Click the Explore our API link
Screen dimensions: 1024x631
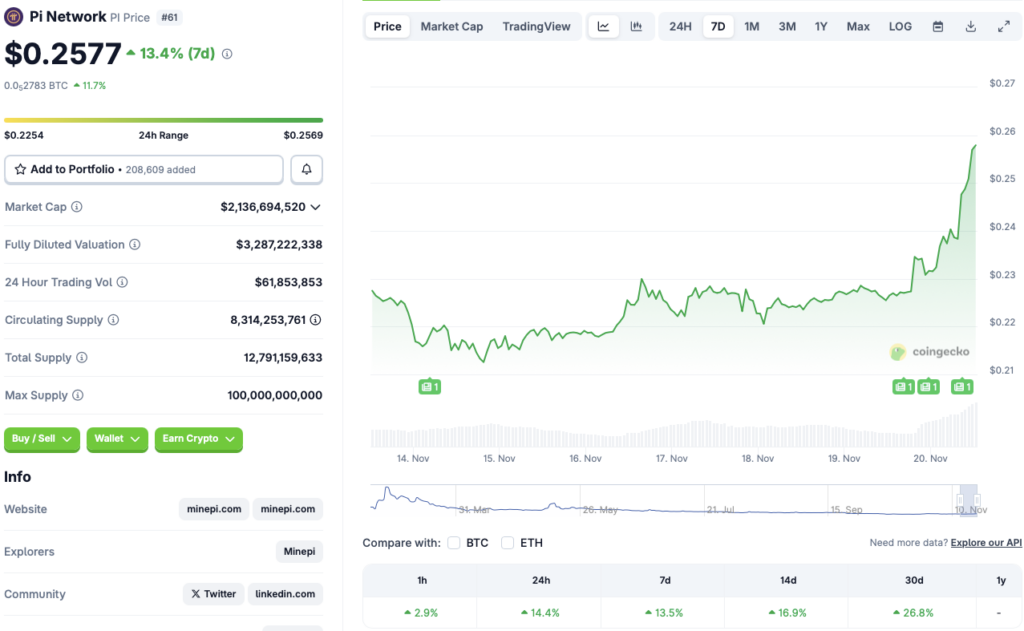(x=986, y=542)
